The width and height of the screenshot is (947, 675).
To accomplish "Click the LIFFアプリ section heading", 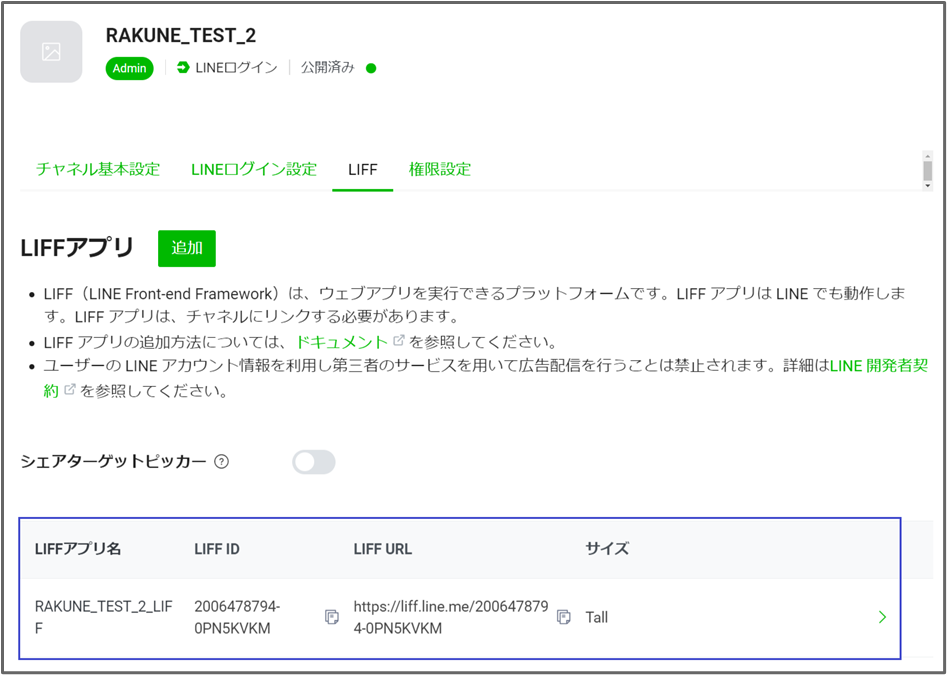I will pos(77,248).
